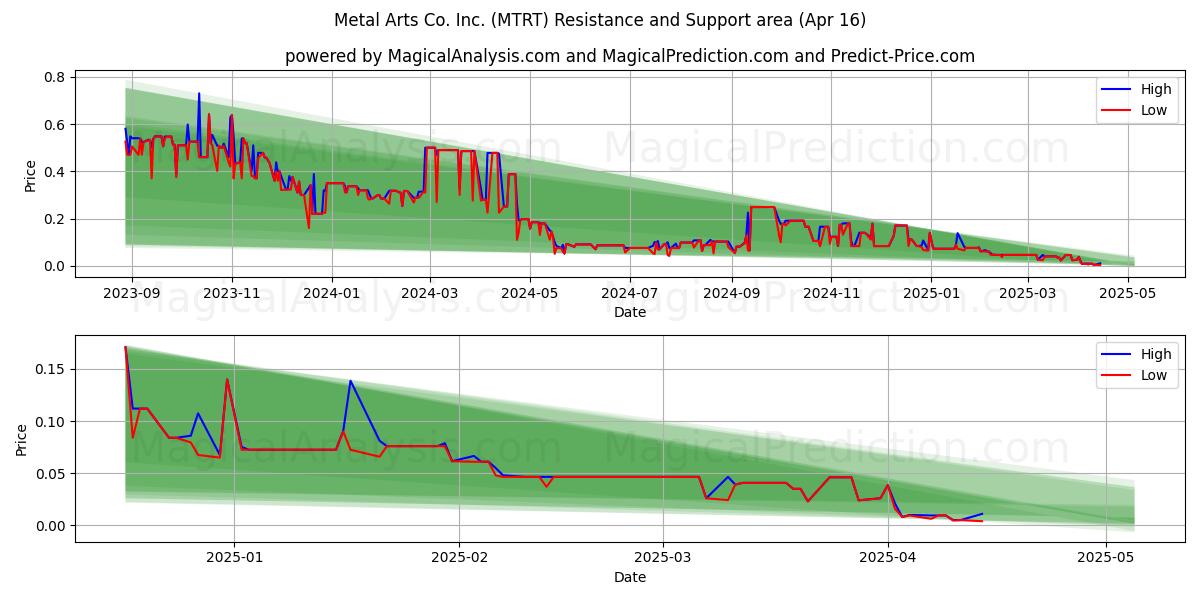
Task: Click the '2023-11' date label on the top chart
Action: (232, 293)
